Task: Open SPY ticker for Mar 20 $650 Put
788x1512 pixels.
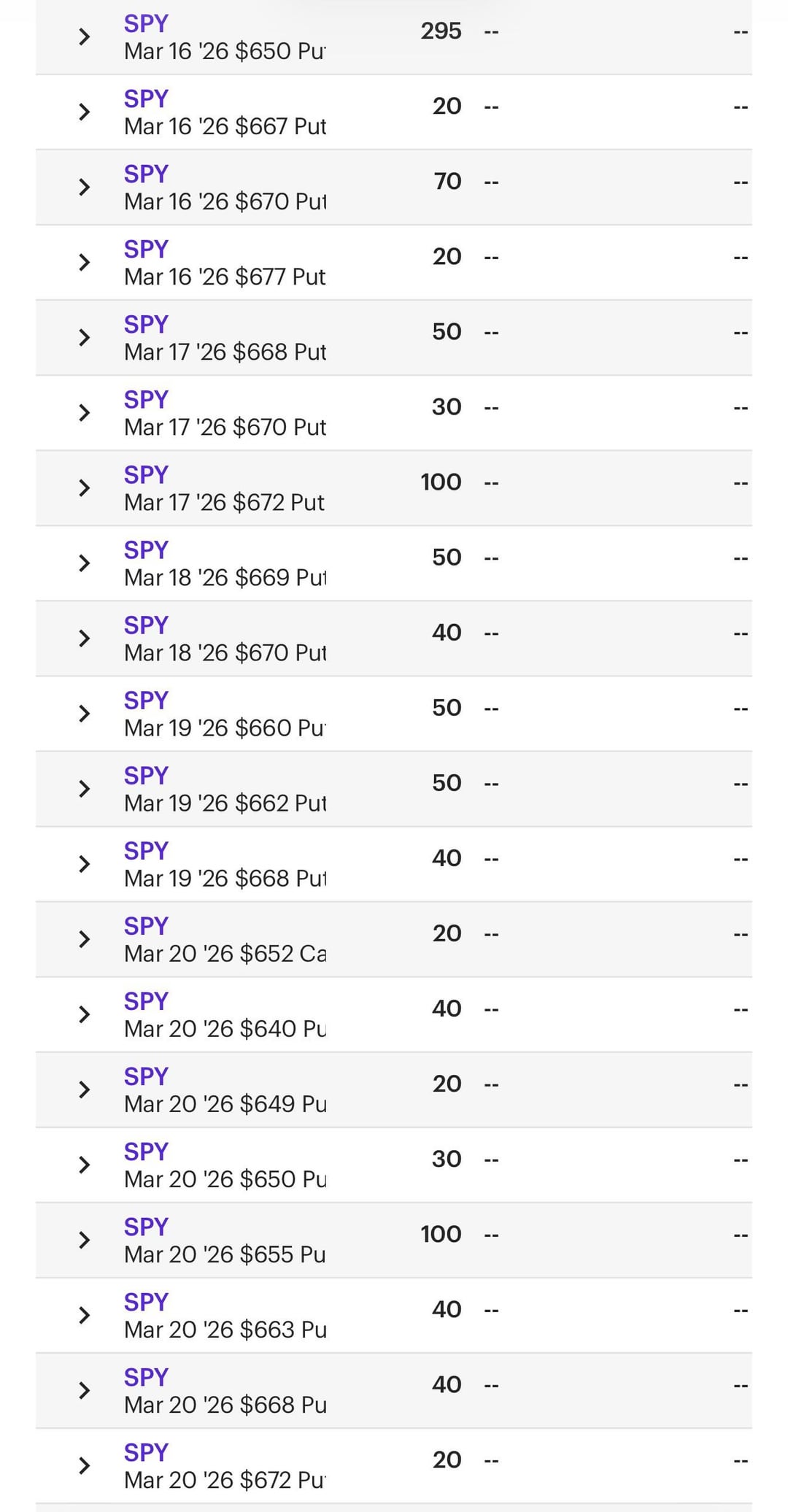Action: tap(146, 1152)
